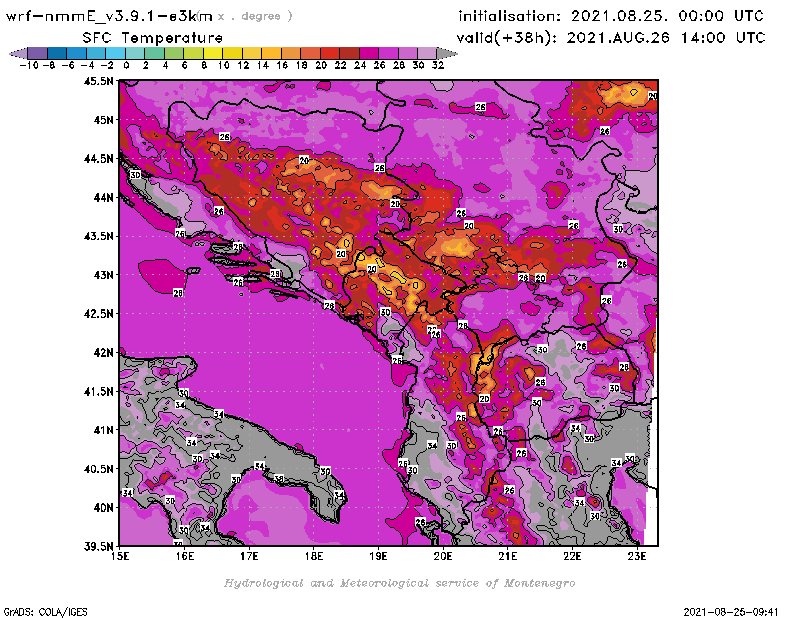
Task: Click the 44.5N latitude label
Action: pyautogui.click(x=98, y=159)
